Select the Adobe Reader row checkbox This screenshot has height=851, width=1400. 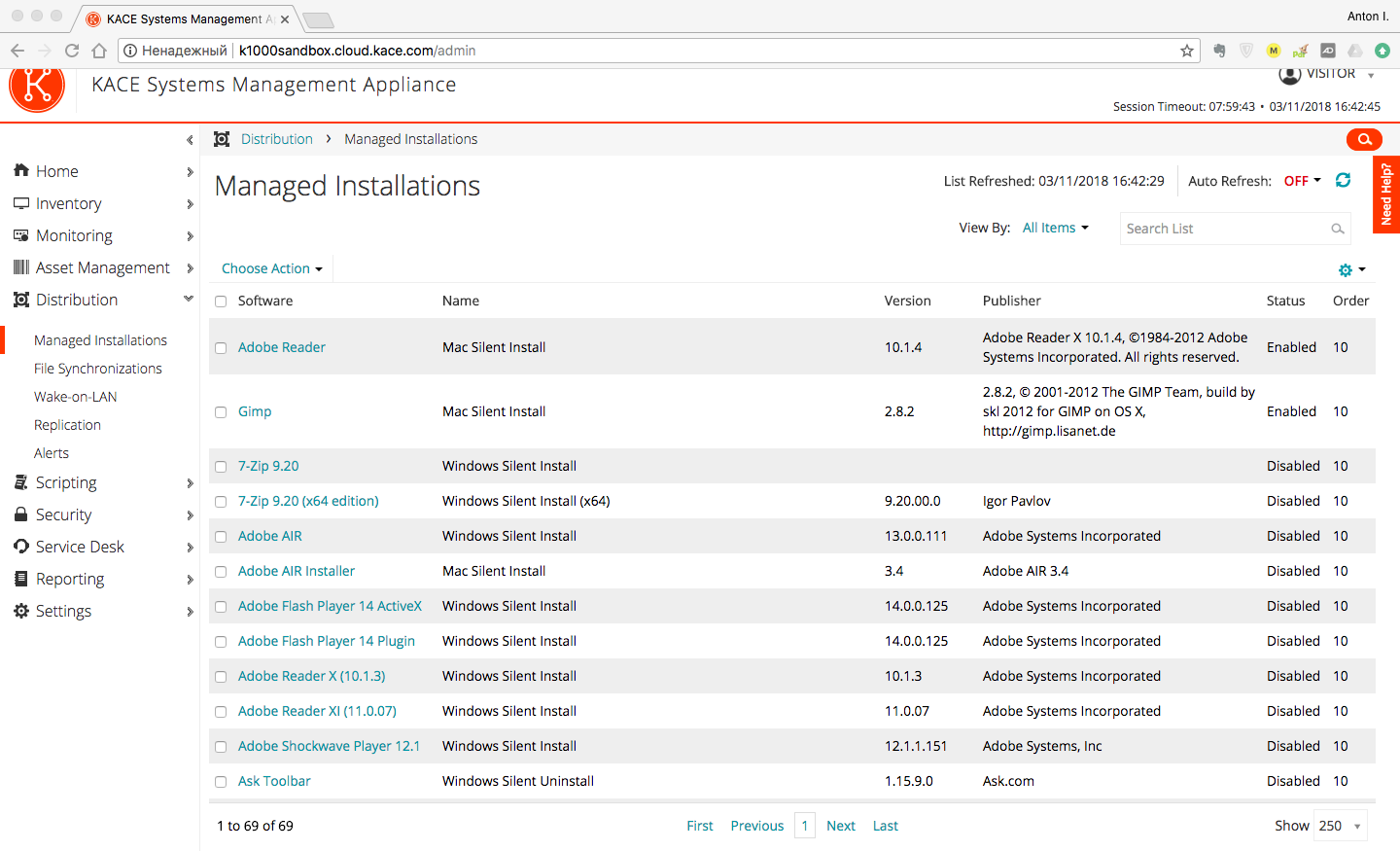tap(221, 348)
